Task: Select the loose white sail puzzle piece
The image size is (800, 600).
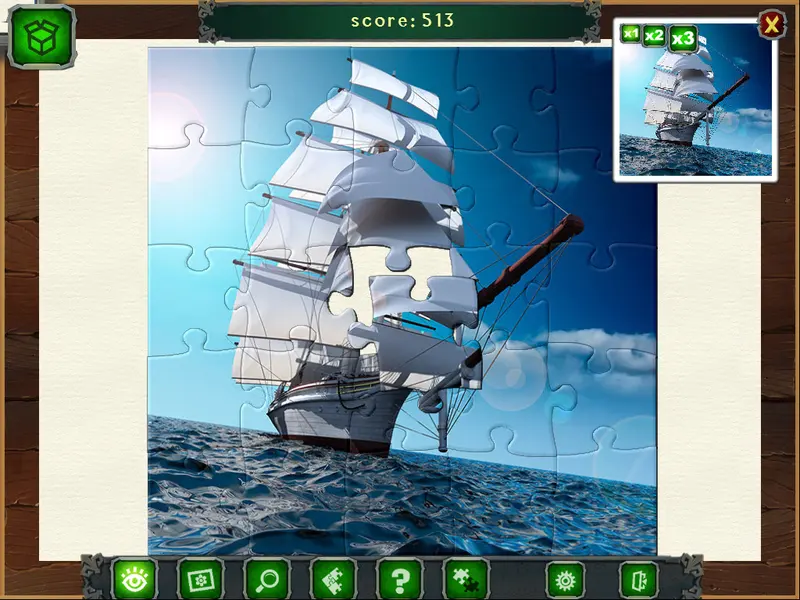Action: click(x=422, y=302)
